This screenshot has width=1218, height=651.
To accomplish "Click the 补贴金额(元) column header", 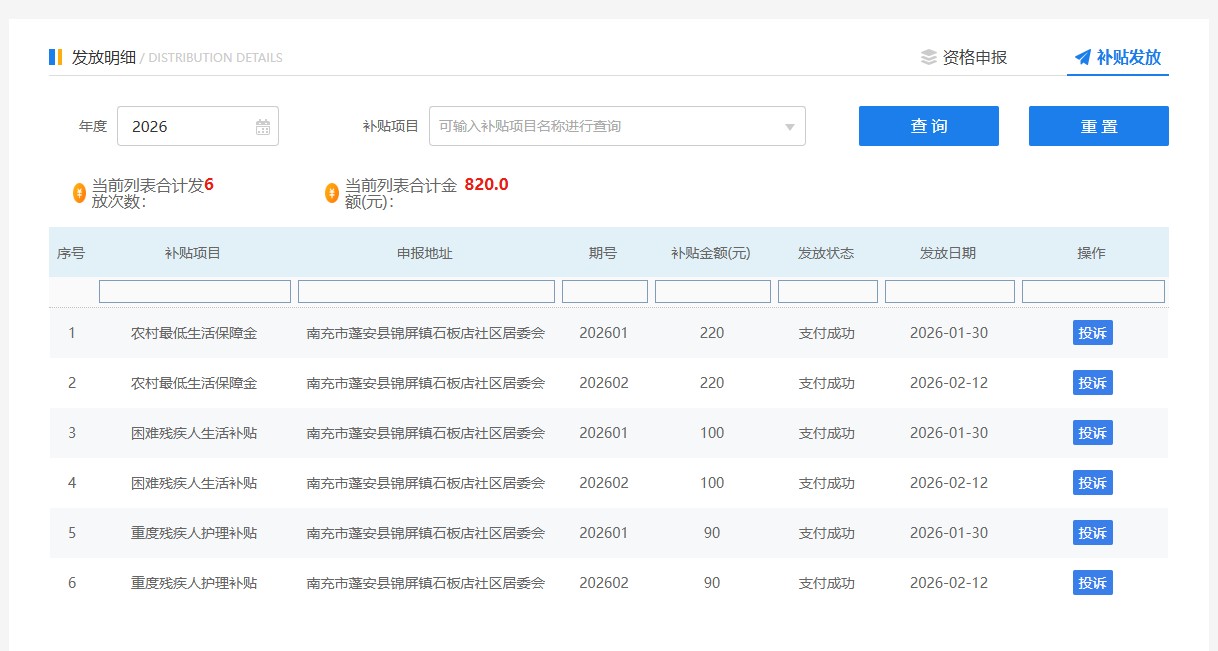I will (x=711, y=253).
